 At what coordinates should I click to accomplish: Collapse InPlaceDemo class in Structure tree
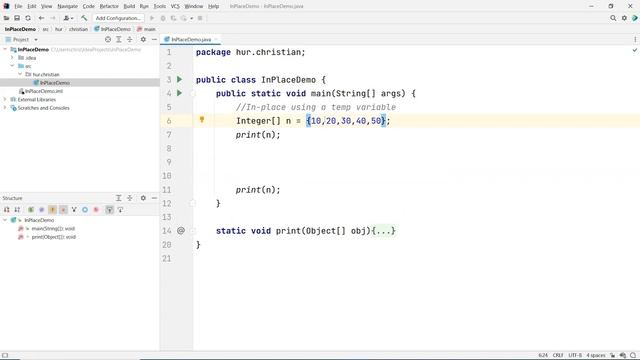pyautogui.click(x=5, y=220)
